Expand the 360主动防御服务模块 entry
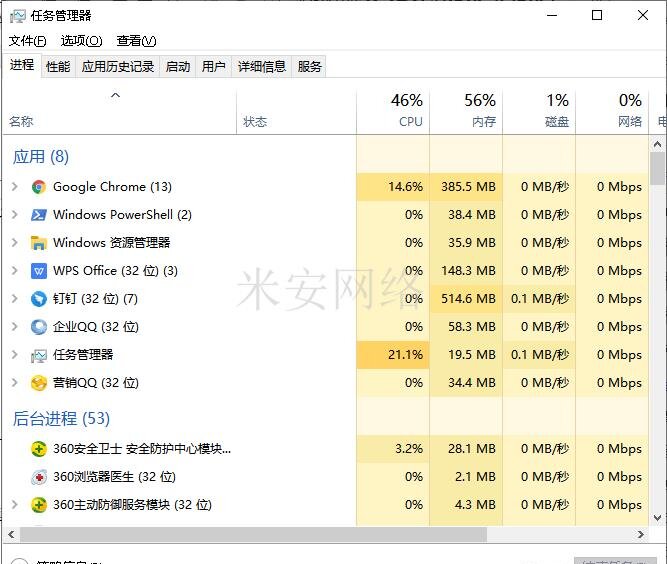The height and width of the screenshot is (564, 667). pos(14,505)
